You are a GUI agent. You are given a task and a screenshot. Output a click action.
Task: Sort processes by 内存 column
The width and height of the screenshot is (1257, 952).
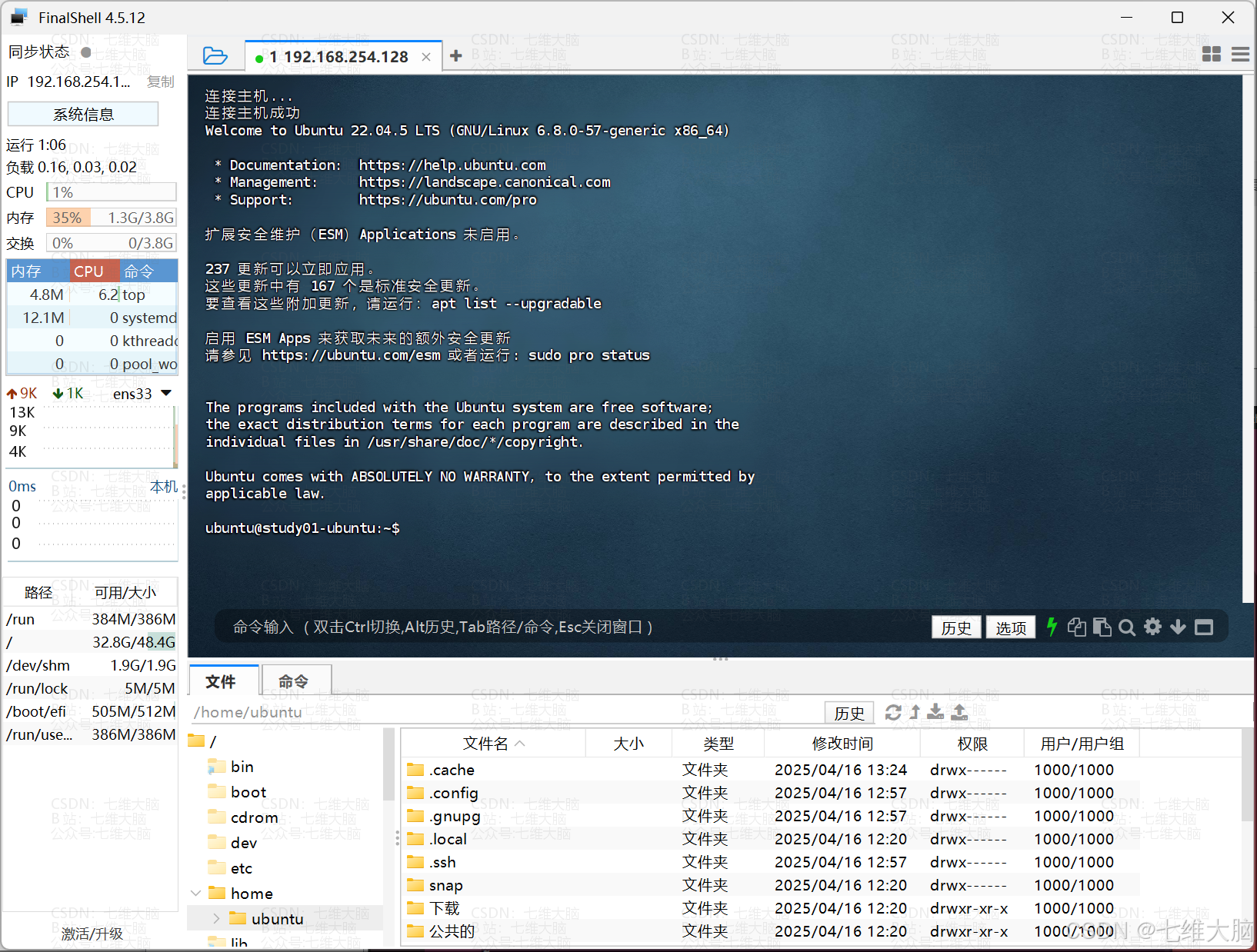point(38,271)
